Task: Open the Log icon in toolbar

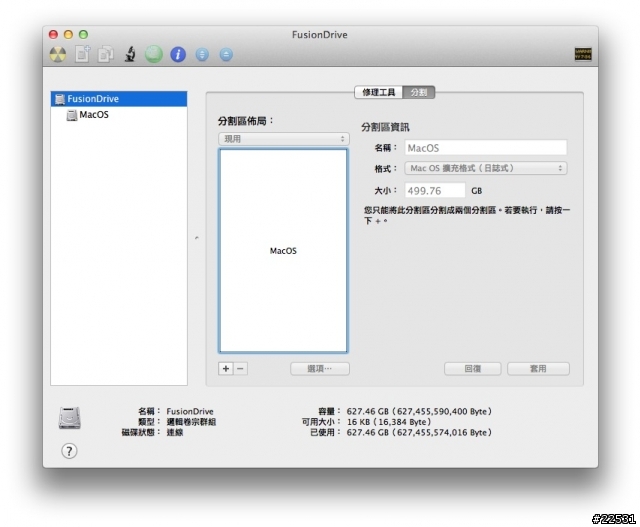Action: tap(583, 54)
